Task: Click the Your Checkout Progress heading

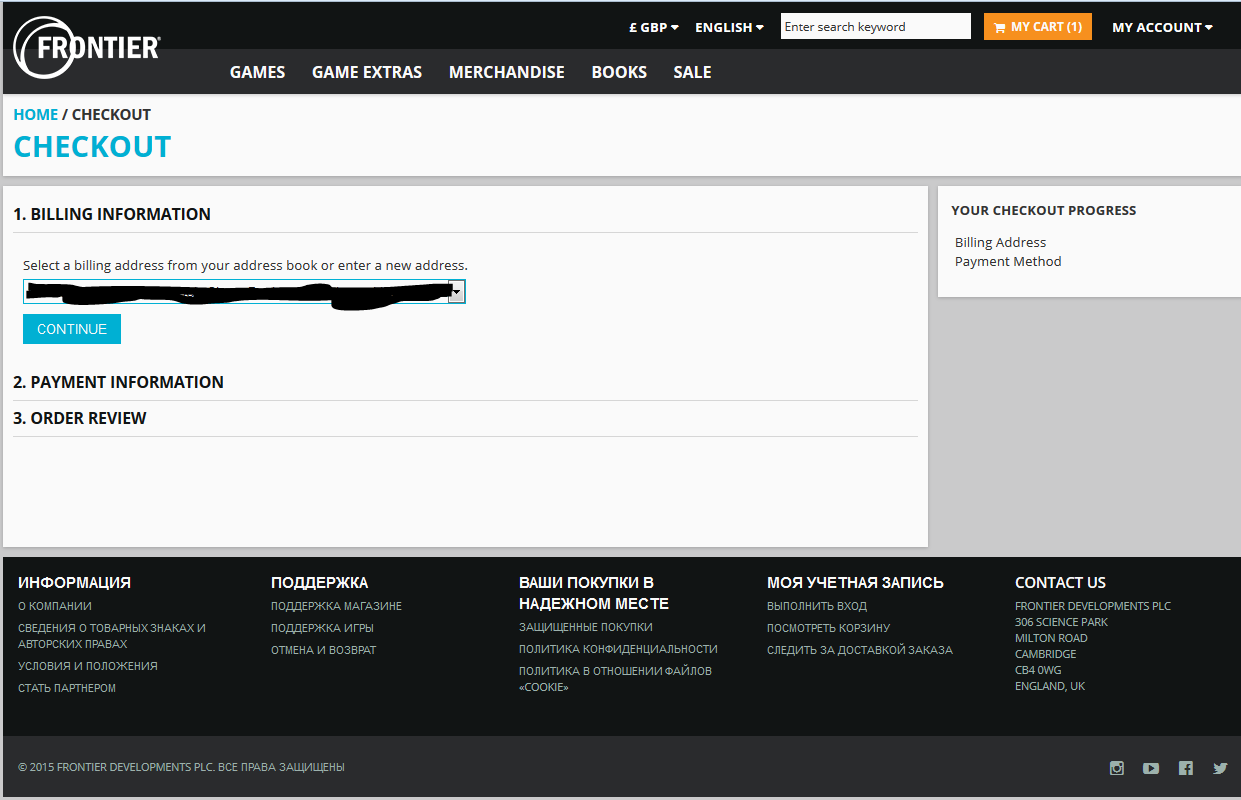Action: pos(1043,210)
